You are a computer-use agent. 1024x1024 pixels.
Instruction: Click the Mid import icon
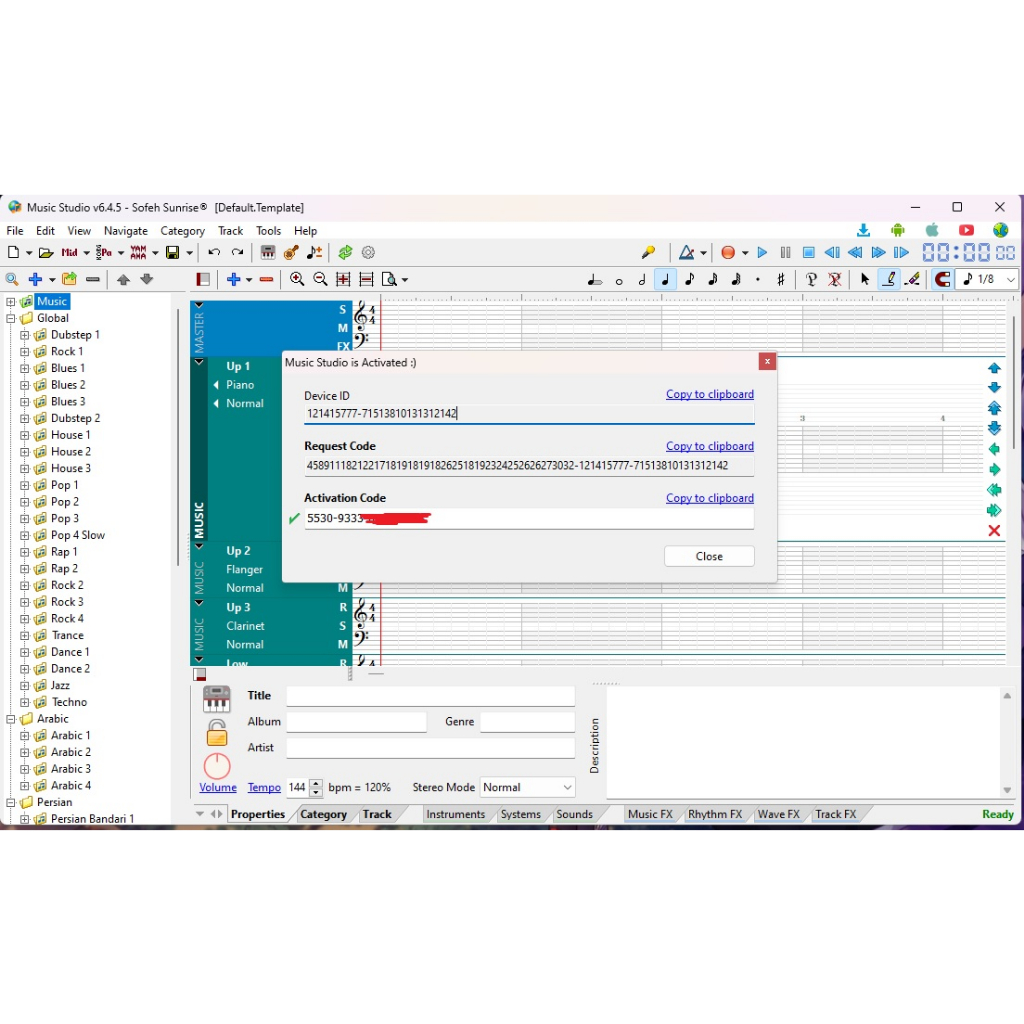click(69, 253)
